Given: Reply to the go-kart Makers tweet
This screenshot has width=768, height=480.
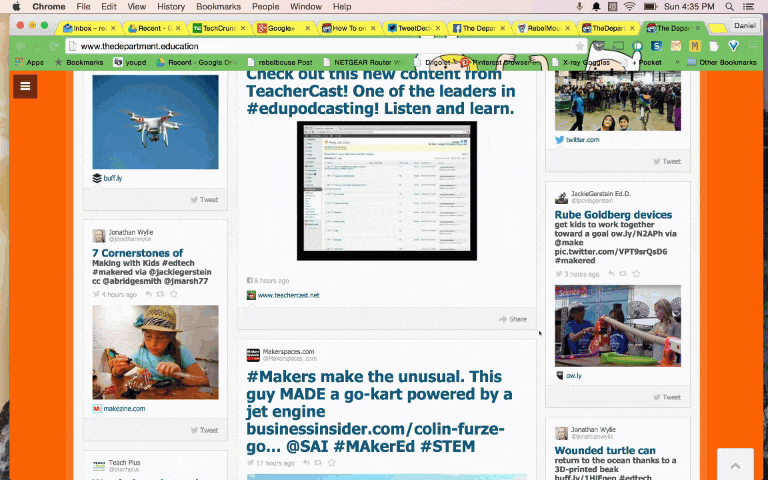Looking at the screenshot, I should 306,462.
